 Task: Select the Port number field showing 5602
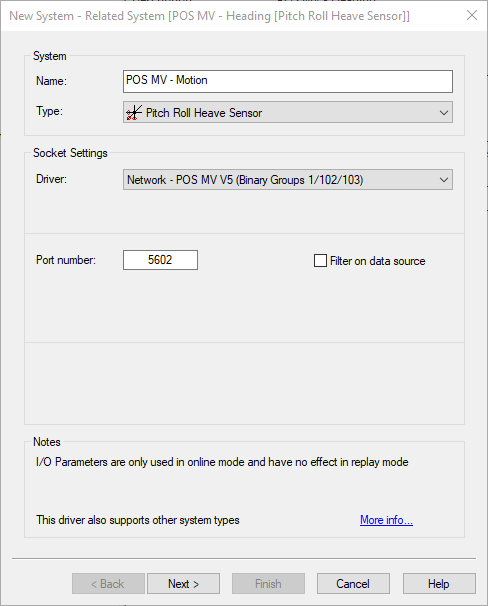coord(160,260)
